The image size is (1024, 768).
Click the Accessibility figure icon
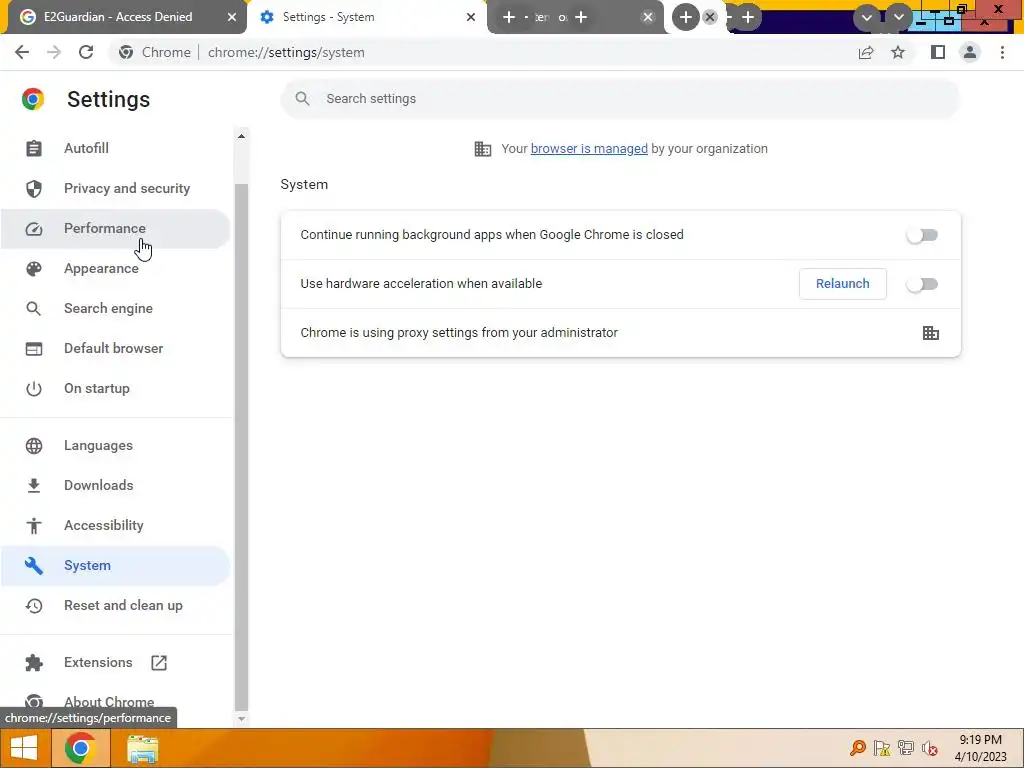coord(33,526)
